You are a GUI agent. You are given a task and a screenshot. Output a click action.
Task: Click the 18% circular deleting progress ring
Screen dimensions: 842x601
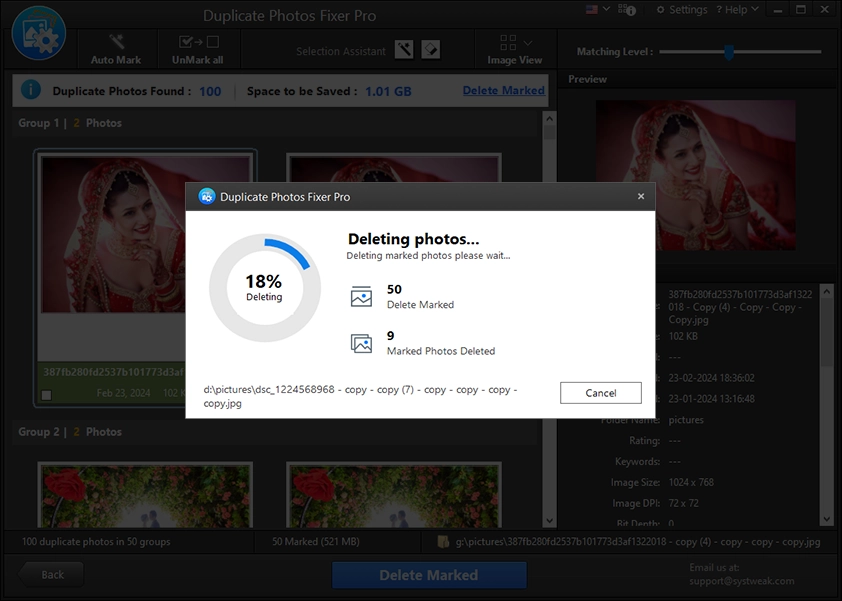pos(264,288)
